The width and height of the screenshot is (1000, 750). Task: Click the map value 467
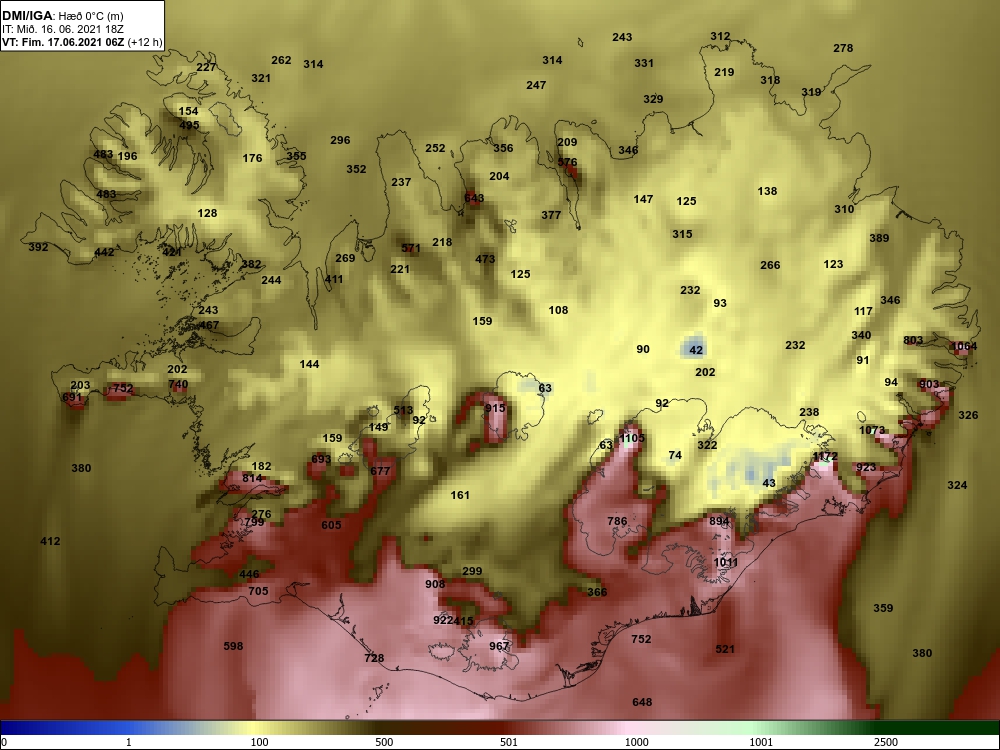pyautogui.click(x=209, y=325)
